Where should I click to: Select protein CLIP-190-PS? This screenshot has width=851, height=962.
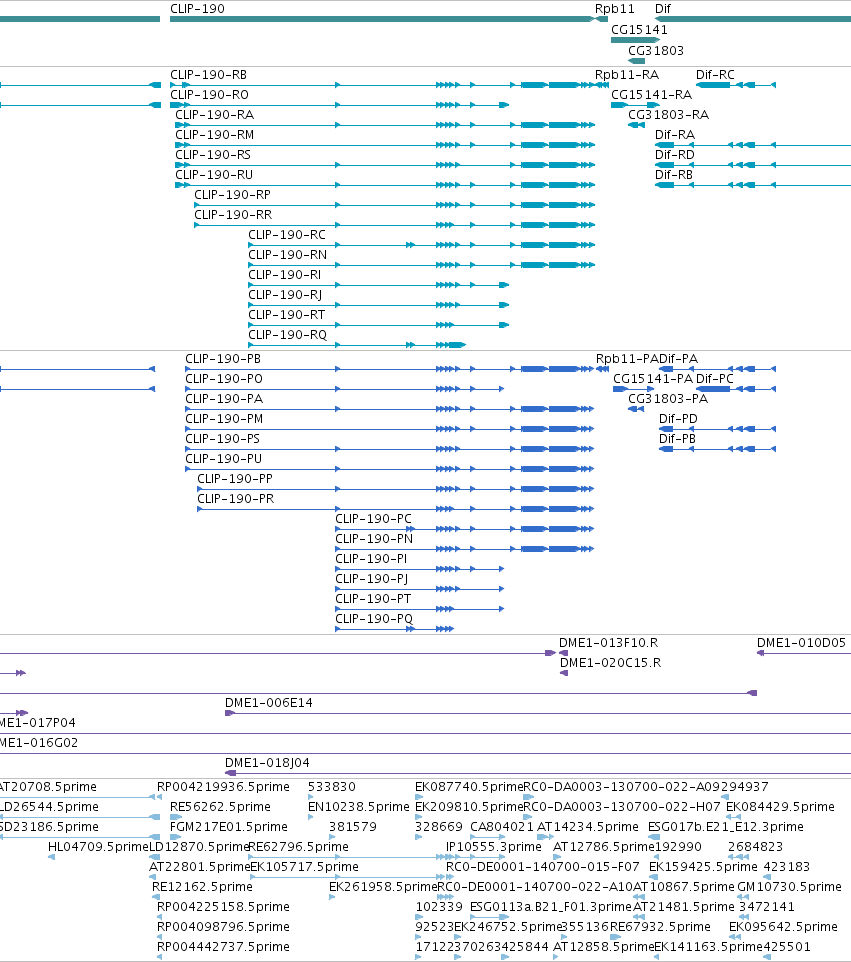[222, 439]
